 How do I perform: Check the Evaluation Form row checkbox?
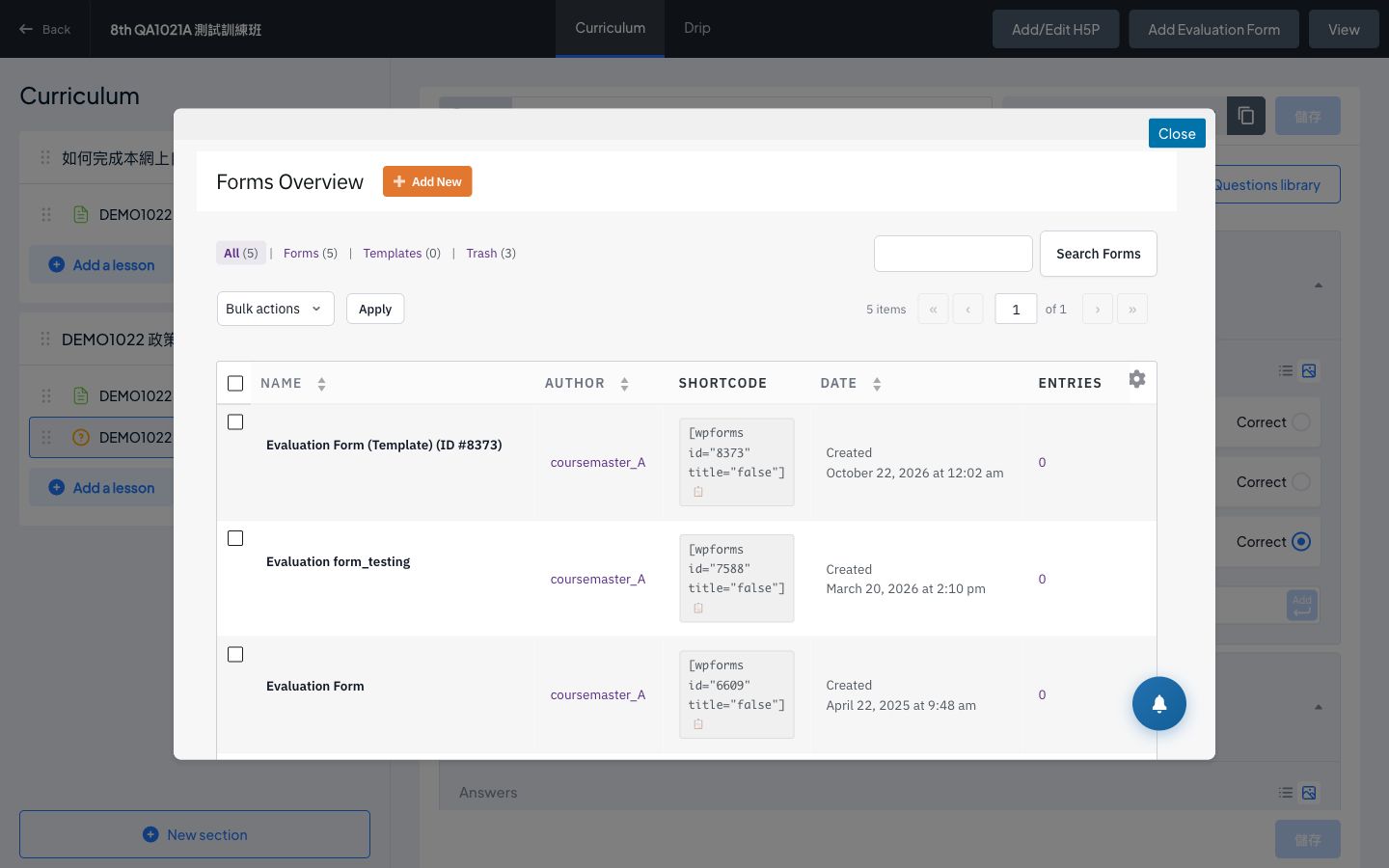(235, 654)
